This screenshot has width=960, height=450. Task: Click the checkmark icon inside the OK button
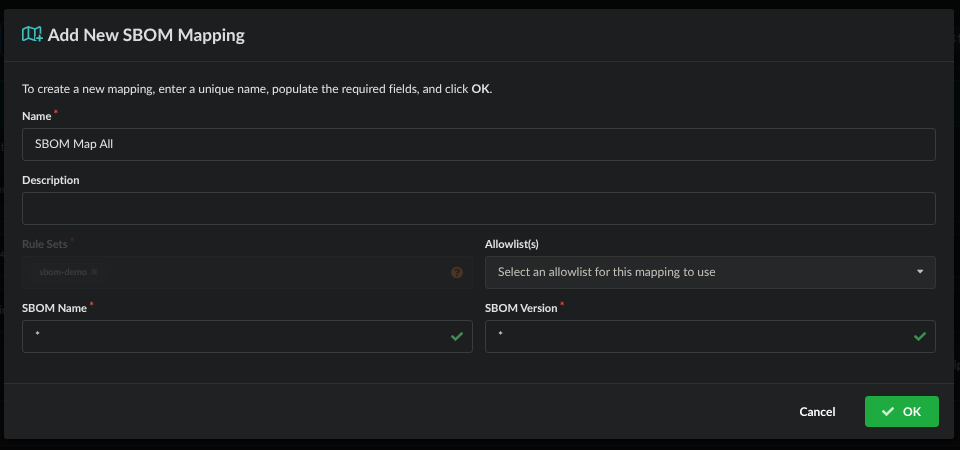pos(887,412)
